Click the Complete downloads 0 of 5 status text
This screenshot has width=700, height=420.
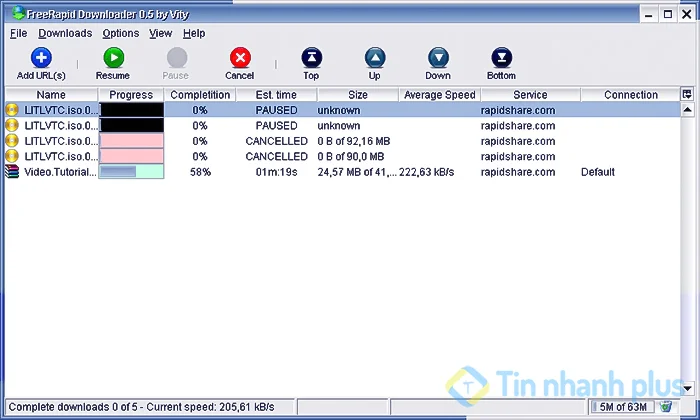142,407
